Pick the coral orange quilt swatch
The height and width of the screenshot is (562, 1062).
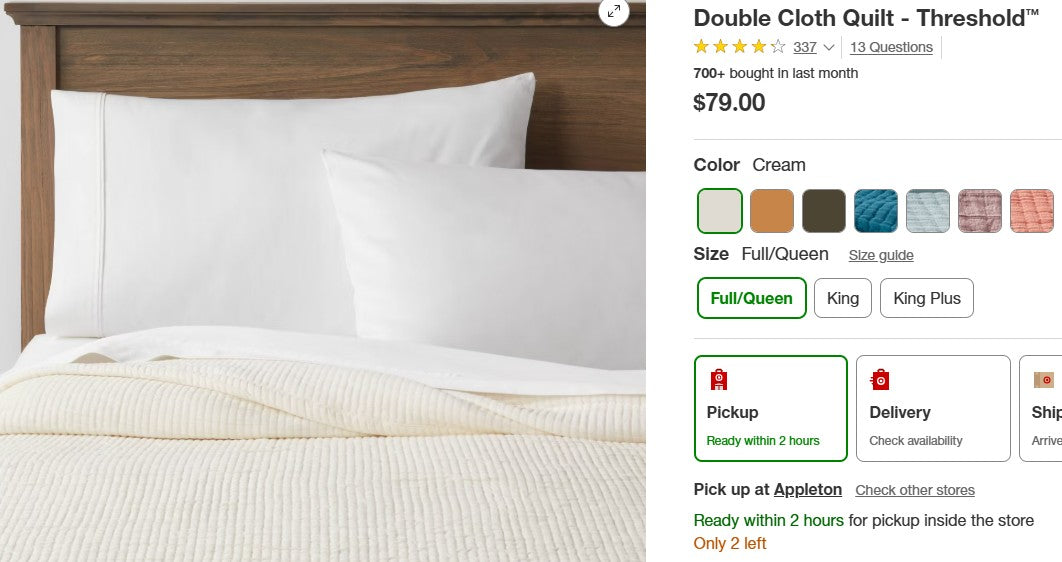(x=1032, y=211)
